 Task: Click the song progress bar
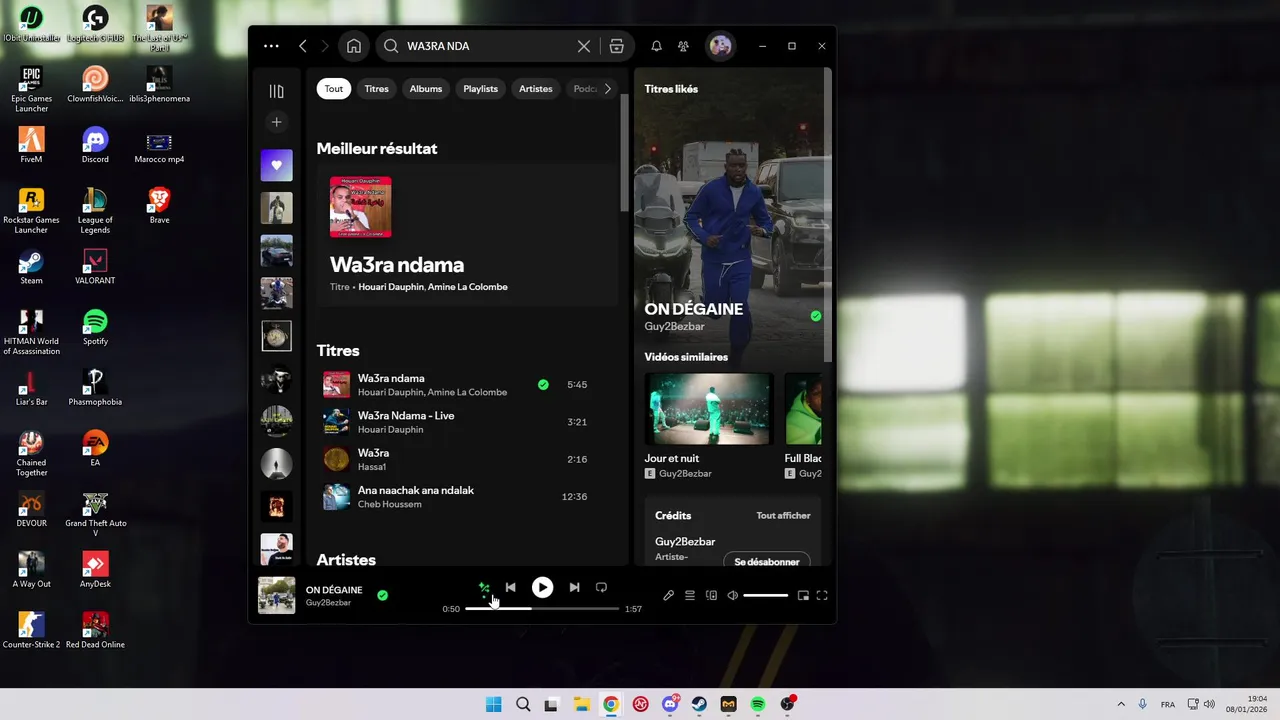click(542, 608)
